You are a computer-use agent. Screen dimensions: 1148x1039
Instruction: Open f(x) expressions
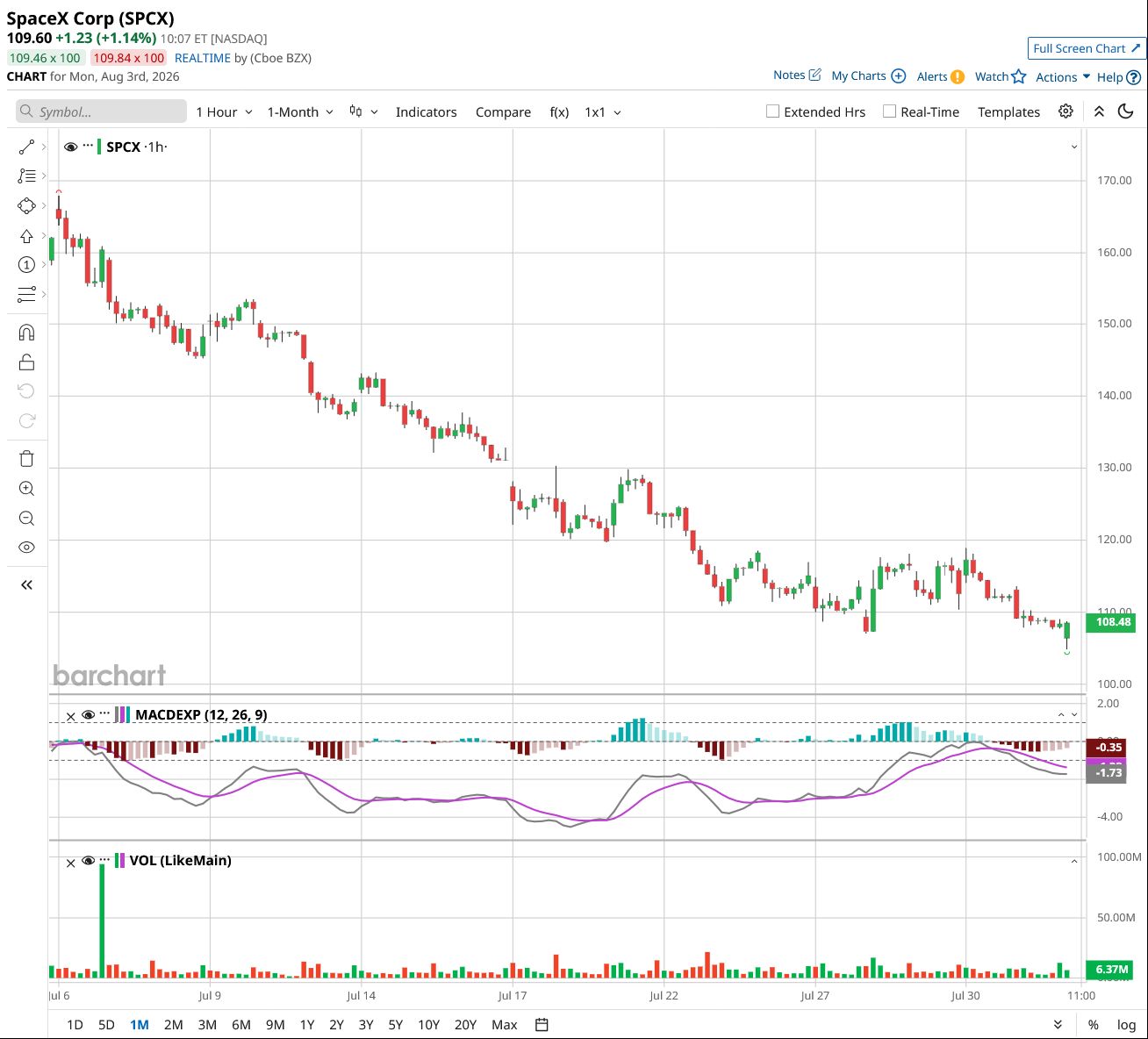pyautogui.click(x=559, y=112)
